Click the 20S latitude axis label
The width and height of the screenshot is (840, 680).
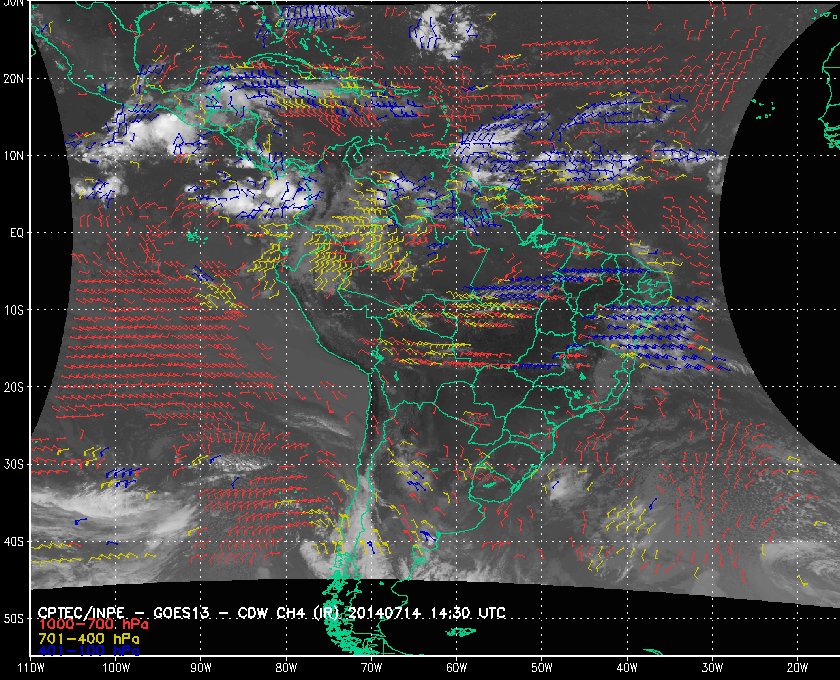[x=14, y=387]
